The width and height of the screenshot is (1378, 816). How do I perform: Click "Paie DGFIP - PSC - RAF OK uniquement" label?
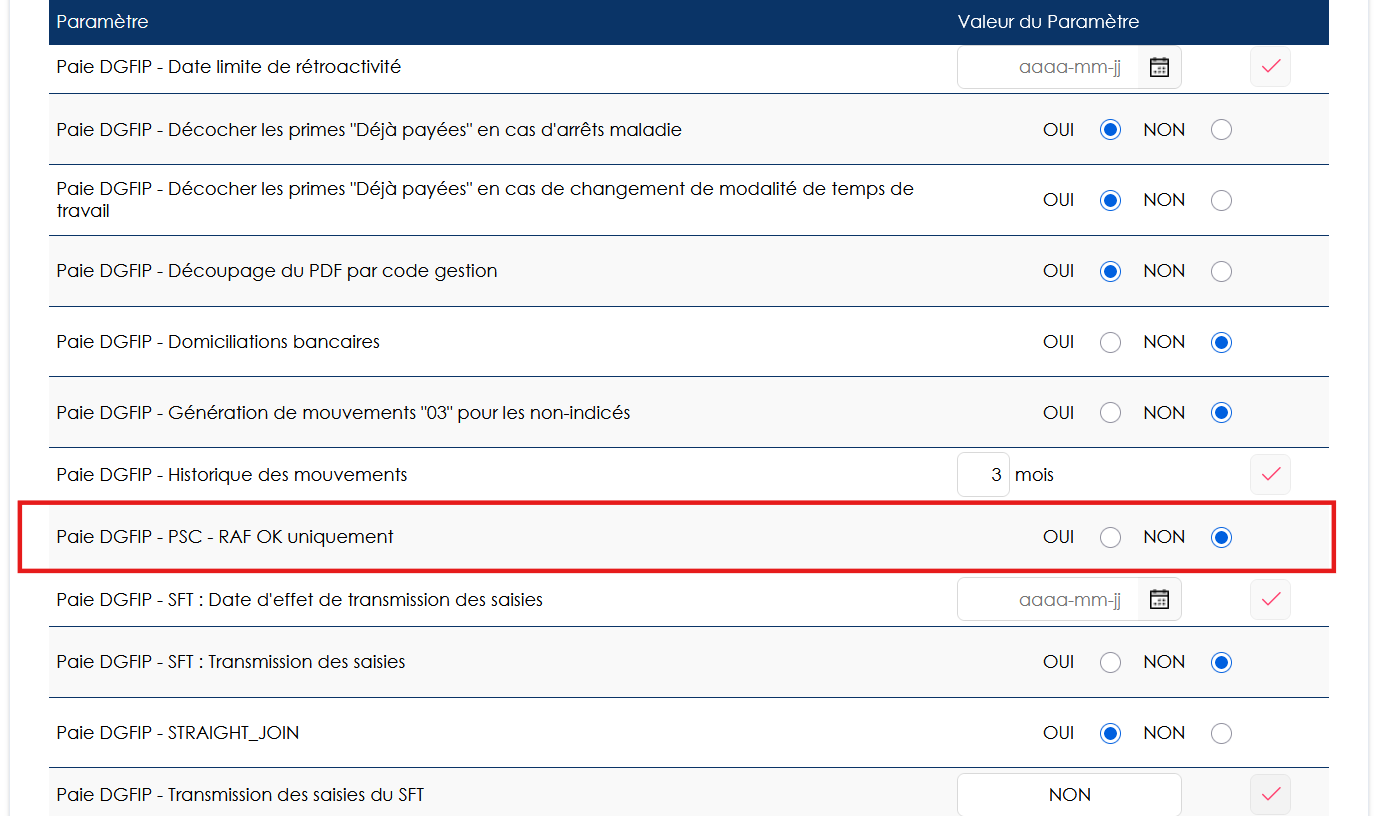225,537
